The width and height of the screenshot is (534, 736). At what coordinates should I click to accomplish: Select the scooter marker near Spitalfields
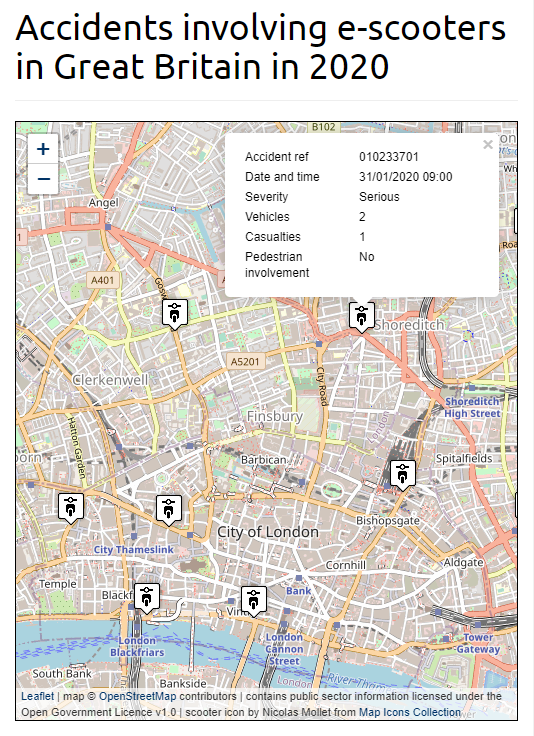tap(403, 475)
